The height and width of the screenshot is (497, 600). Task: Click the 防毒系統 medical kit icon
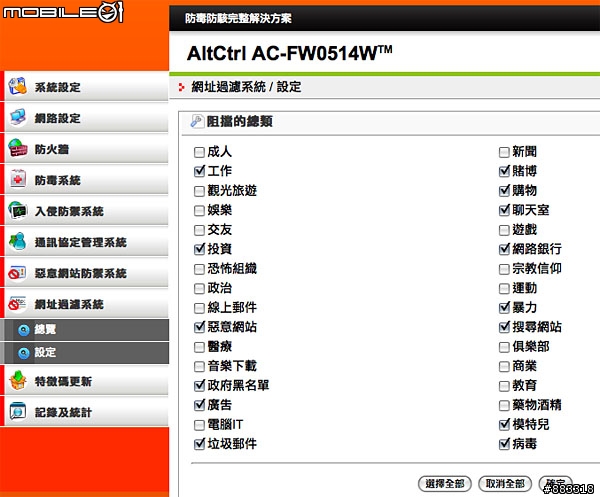click(18, 179)
